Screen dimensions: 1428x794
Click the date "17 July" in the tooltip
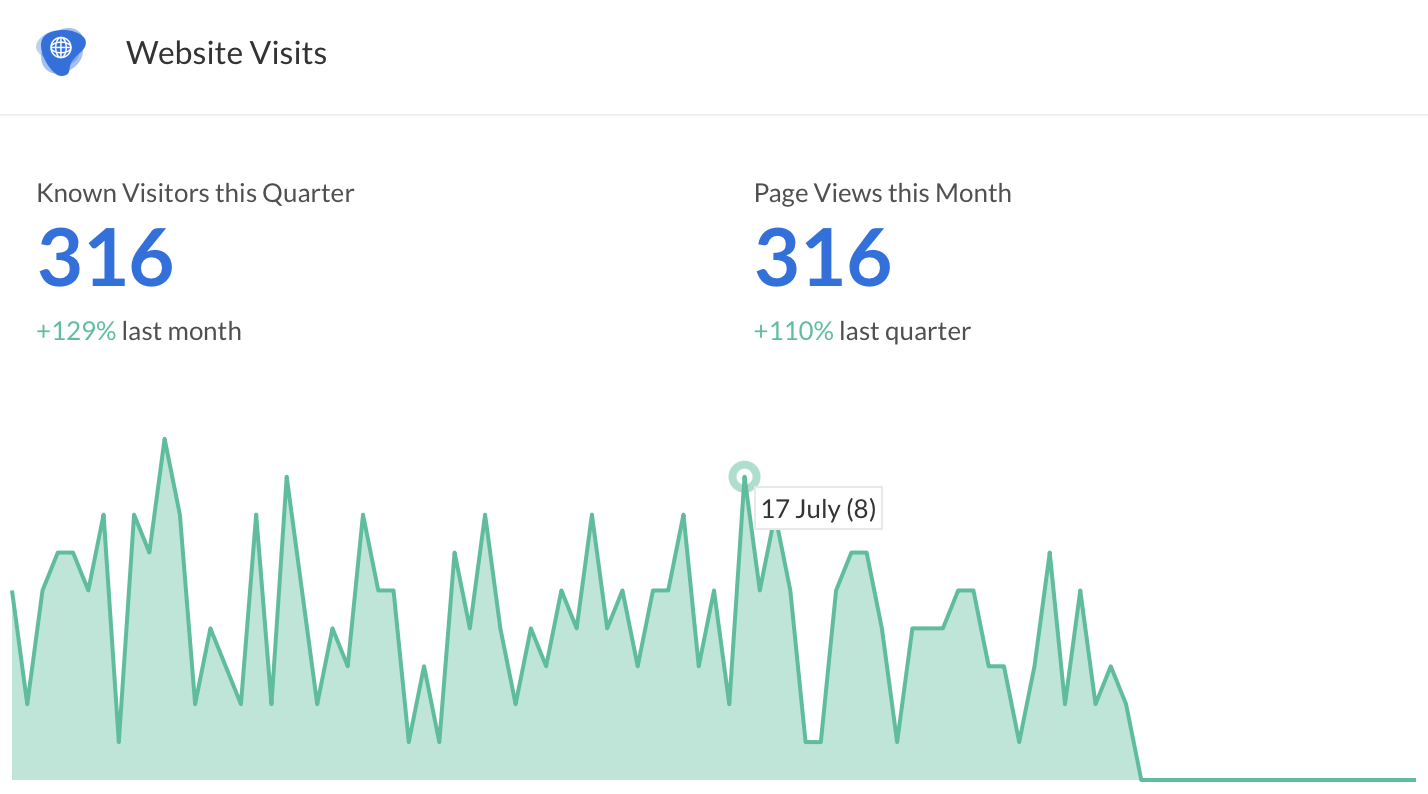click(800, 509)
